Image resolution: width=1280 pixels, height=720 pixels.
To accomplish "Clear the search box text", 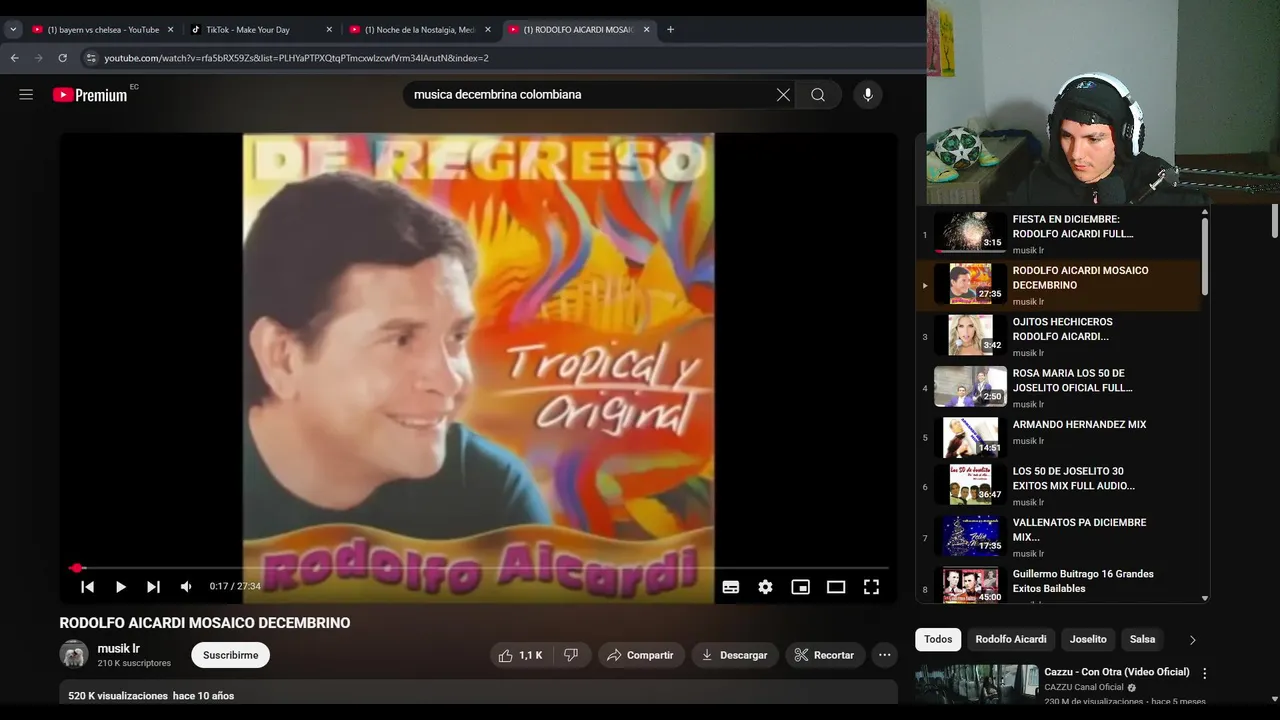I will (x=783, y=95).
